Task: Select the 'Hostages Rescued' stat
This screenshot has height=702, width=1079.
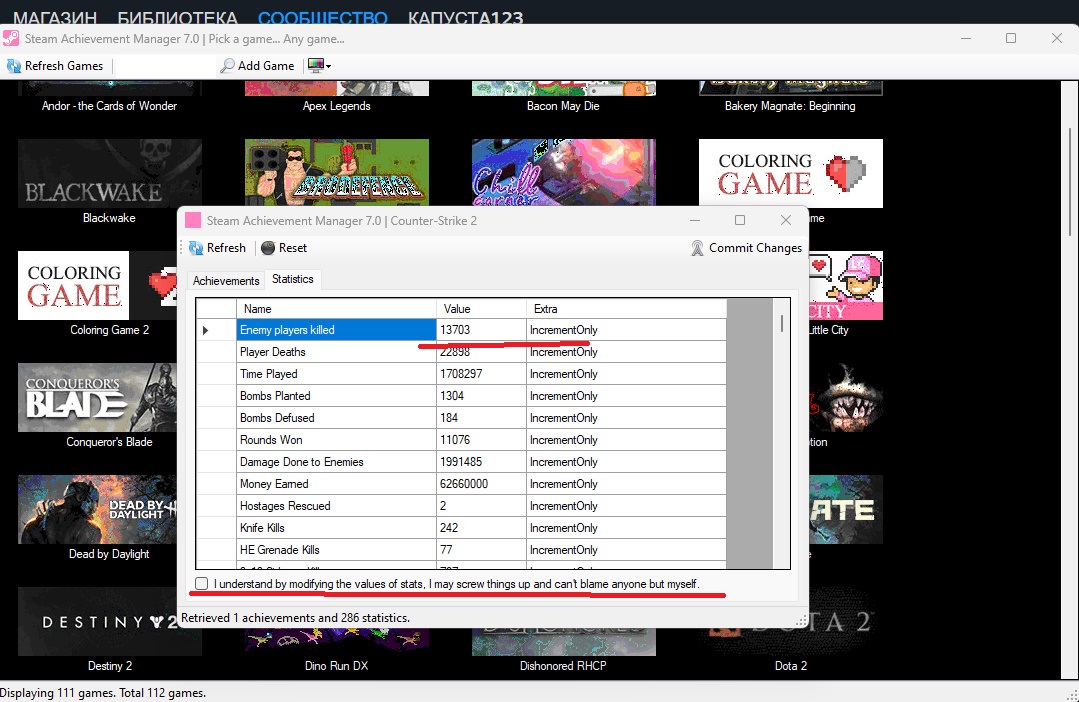Action: pos(336,506)
